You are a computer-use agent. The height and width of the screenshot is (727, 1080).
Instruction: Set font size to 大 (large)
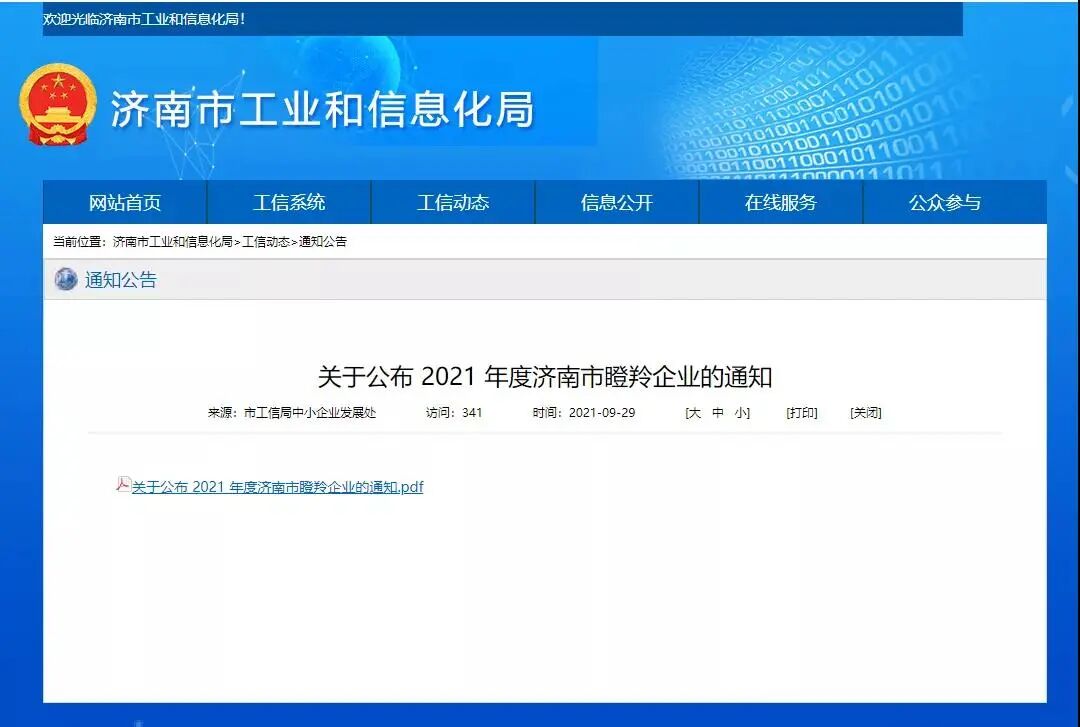[694, 413]
